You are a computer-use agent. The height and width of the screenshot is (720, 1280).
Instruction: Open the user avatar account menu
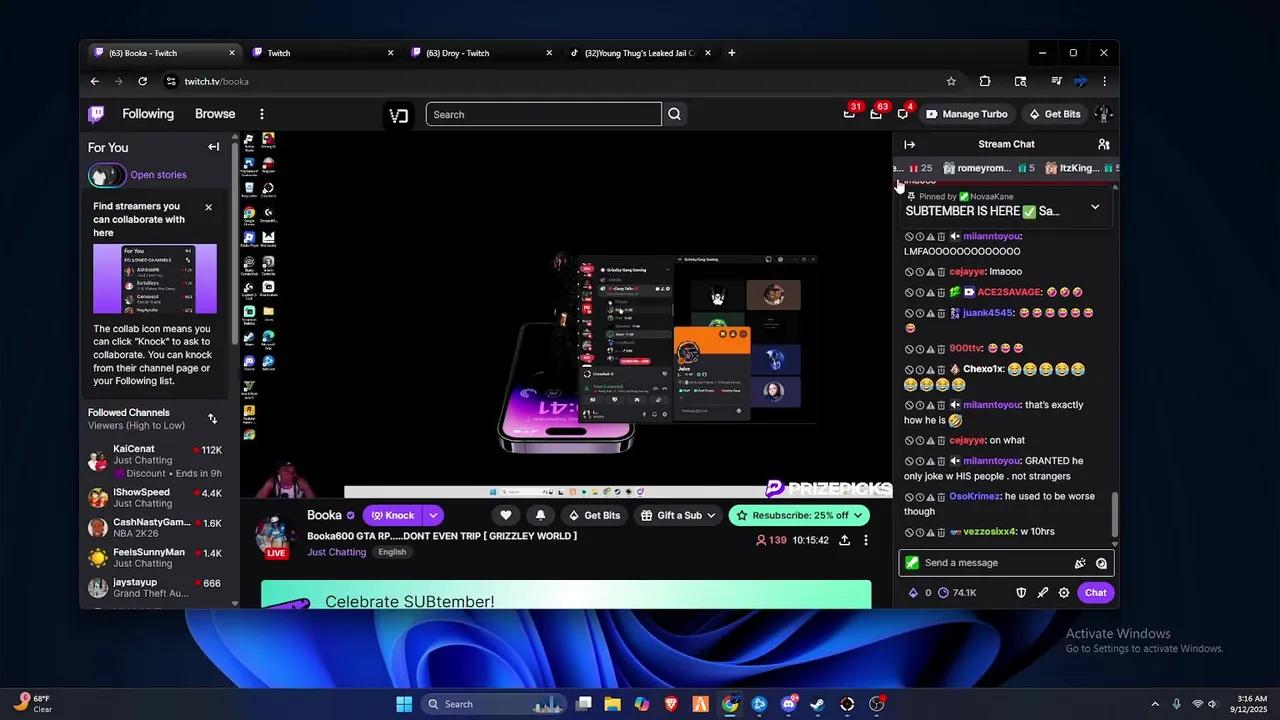click(x=1103, y=114)
